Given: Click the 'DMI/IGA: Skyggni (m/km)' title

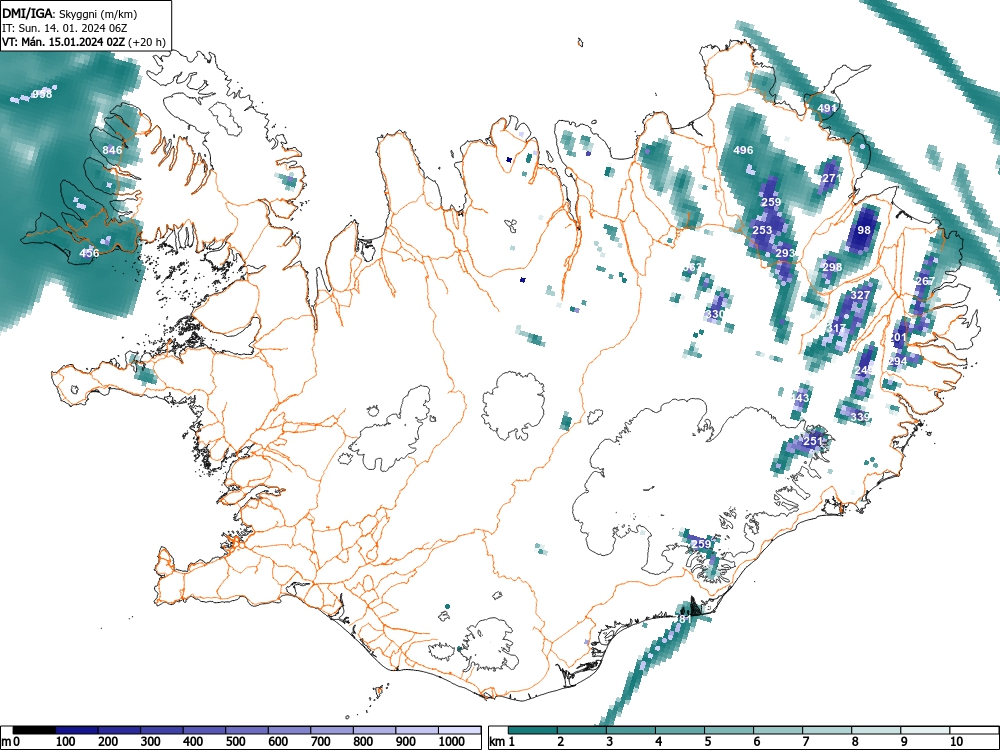Looking at the screenshot, I should point(70,14).
